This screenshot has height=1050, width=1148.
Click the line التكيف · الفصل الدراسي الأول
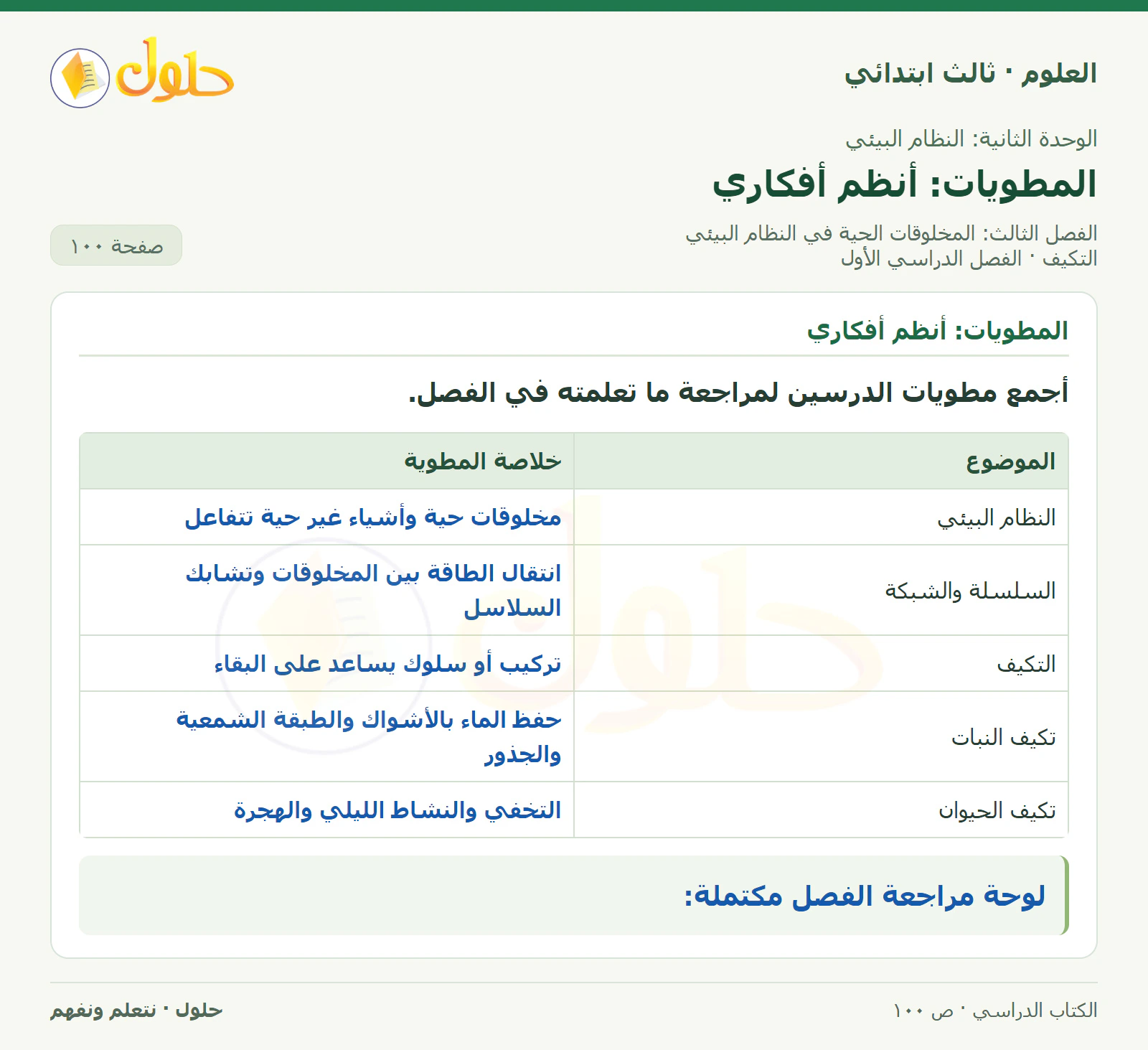pos(969,258)
